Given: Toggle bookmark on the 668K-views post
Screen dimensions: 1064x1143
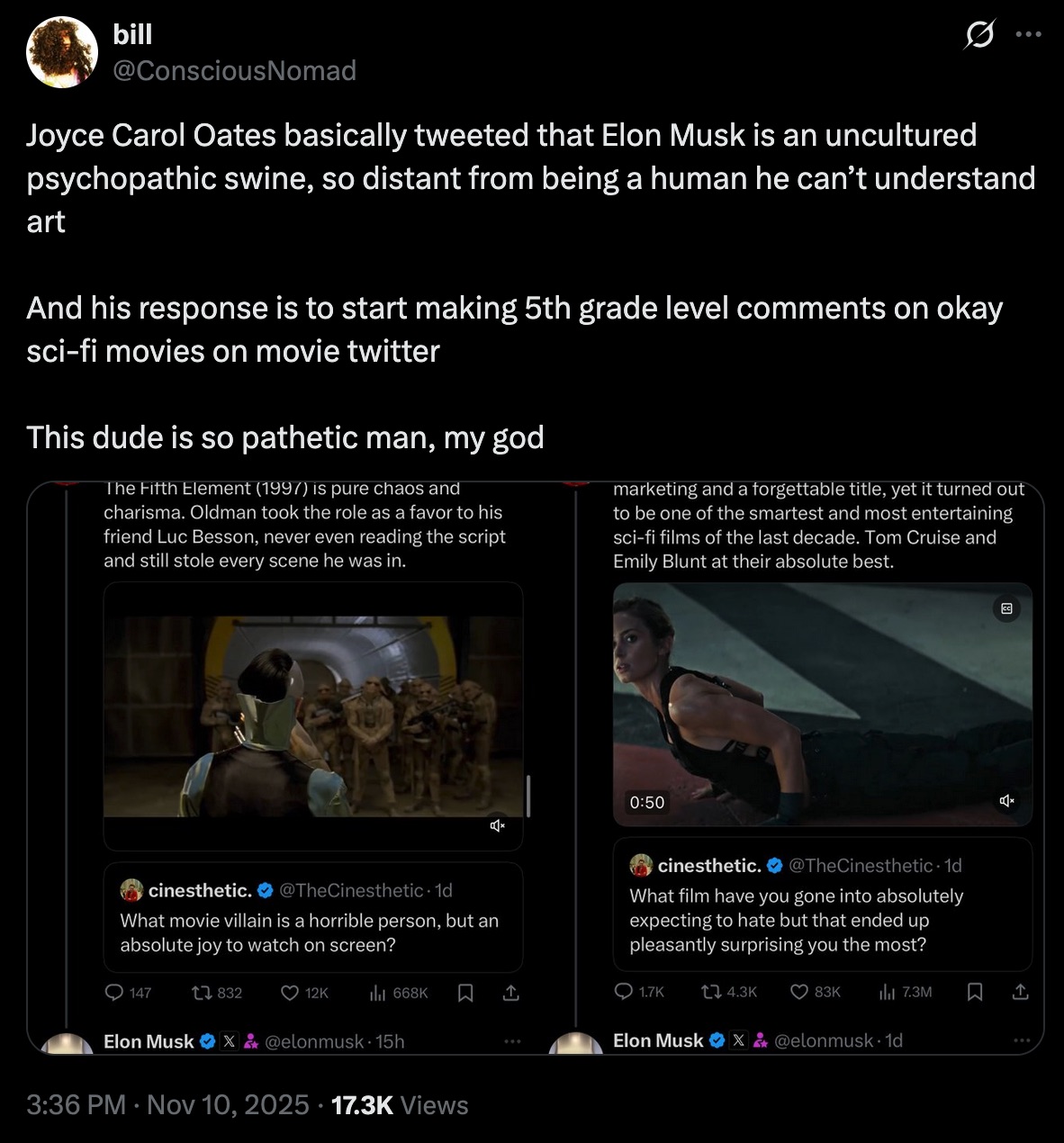Looking at the screenshot, I should [465, 993].
